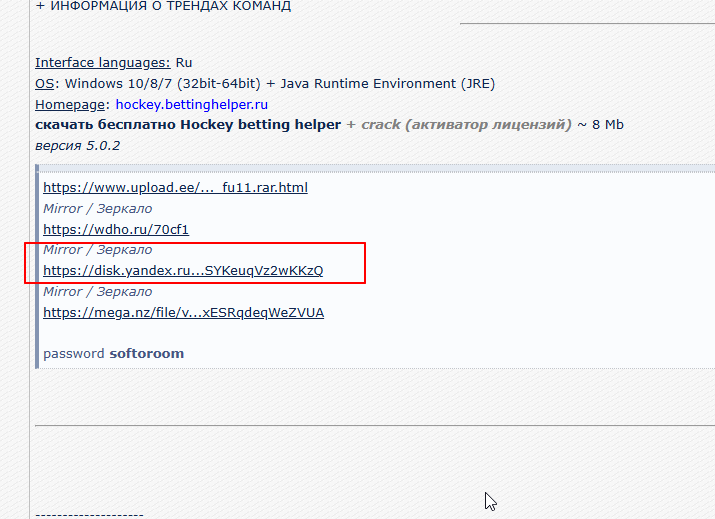Click the 'Interface languages:' label

pyautogui.click(x=103, y=63)
